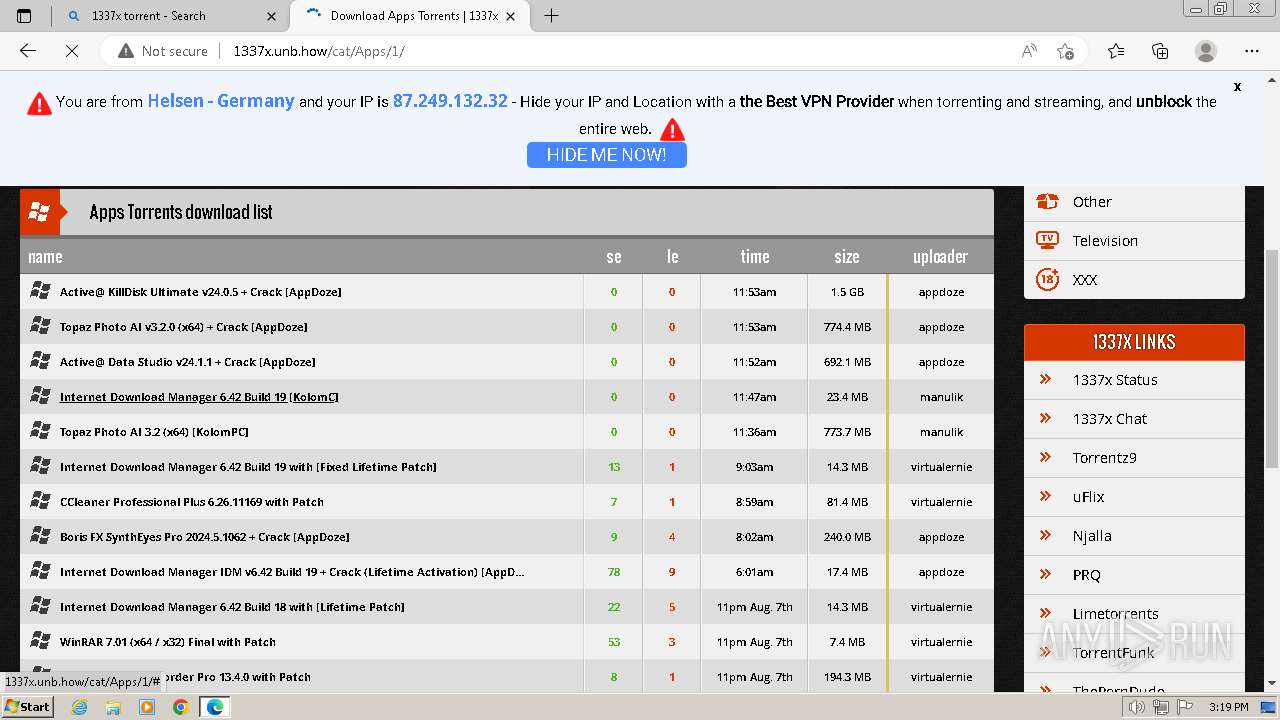
Task: Open browser Collections icon
Action: click(1160, 51)
